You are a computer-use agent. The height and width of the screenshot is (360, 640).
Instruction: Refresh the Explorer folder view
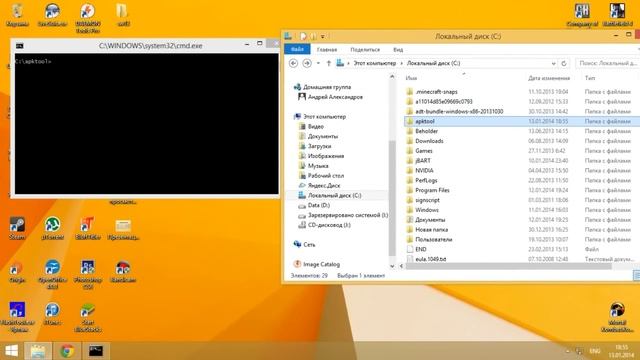(x=564, y=64)
